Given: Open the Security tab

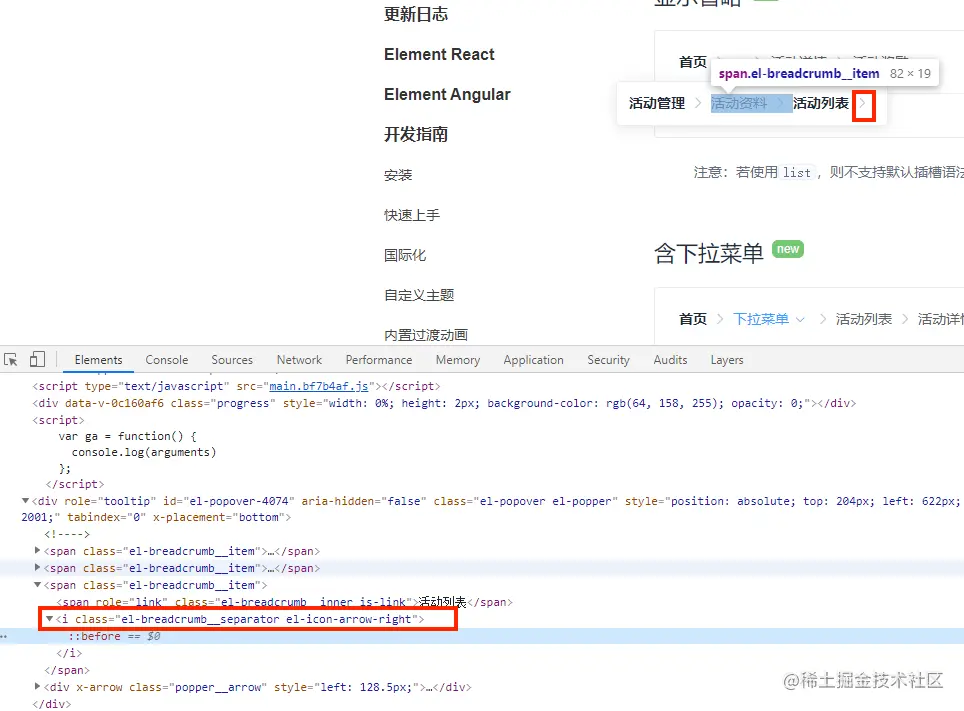Looking at the screenshot, I should [608, 360].
